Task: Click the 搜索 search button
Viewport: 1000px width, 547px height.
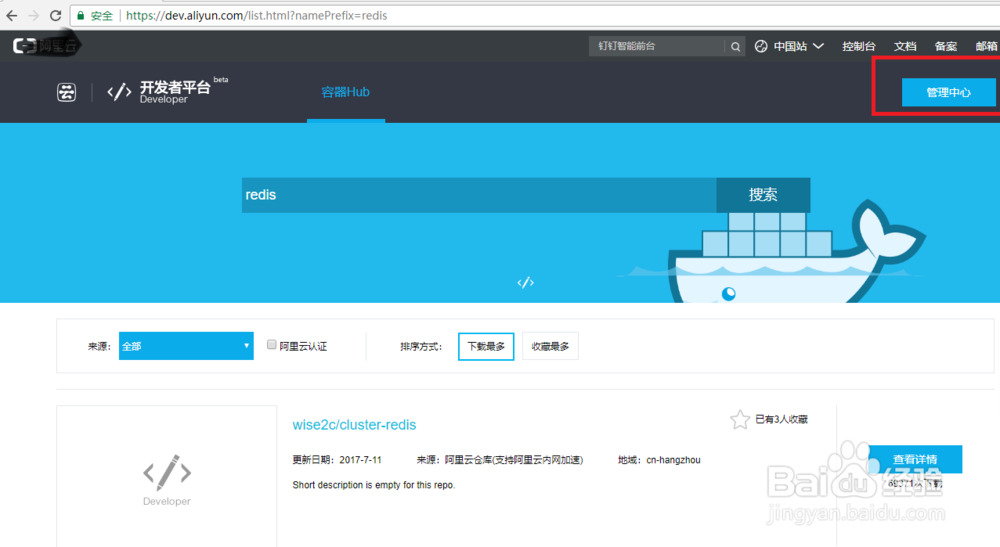Action: point(763,195)
